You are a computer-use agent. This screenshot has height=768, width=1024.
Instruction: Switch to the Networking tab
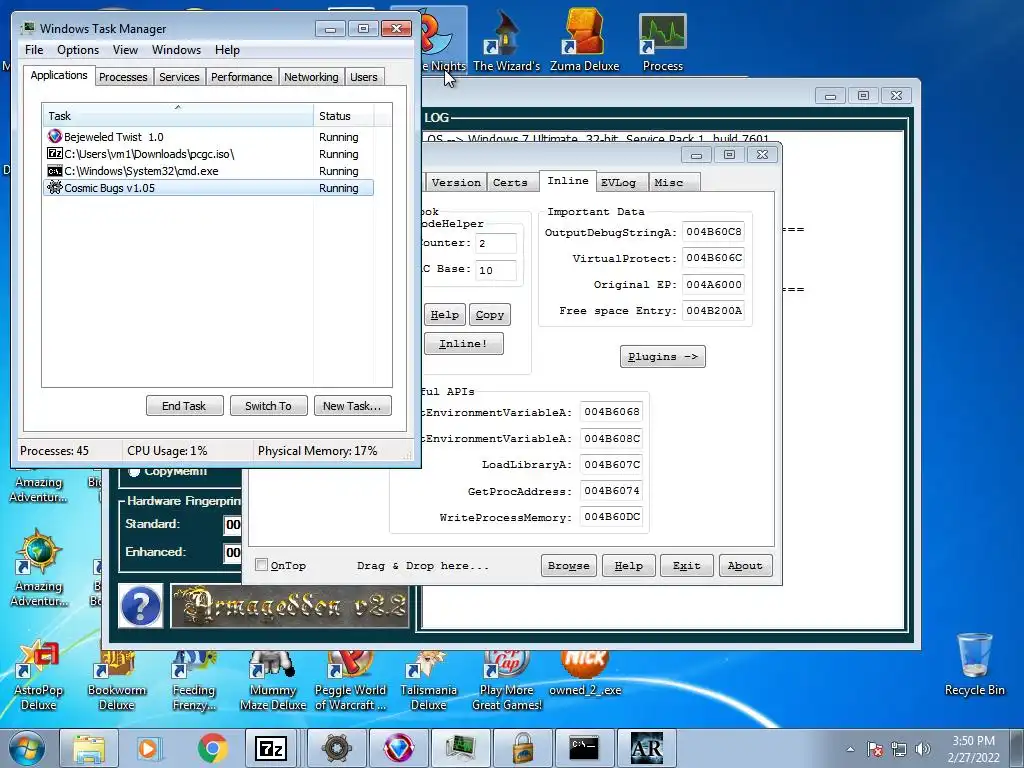pyautogui.click(x=311, y=77)
